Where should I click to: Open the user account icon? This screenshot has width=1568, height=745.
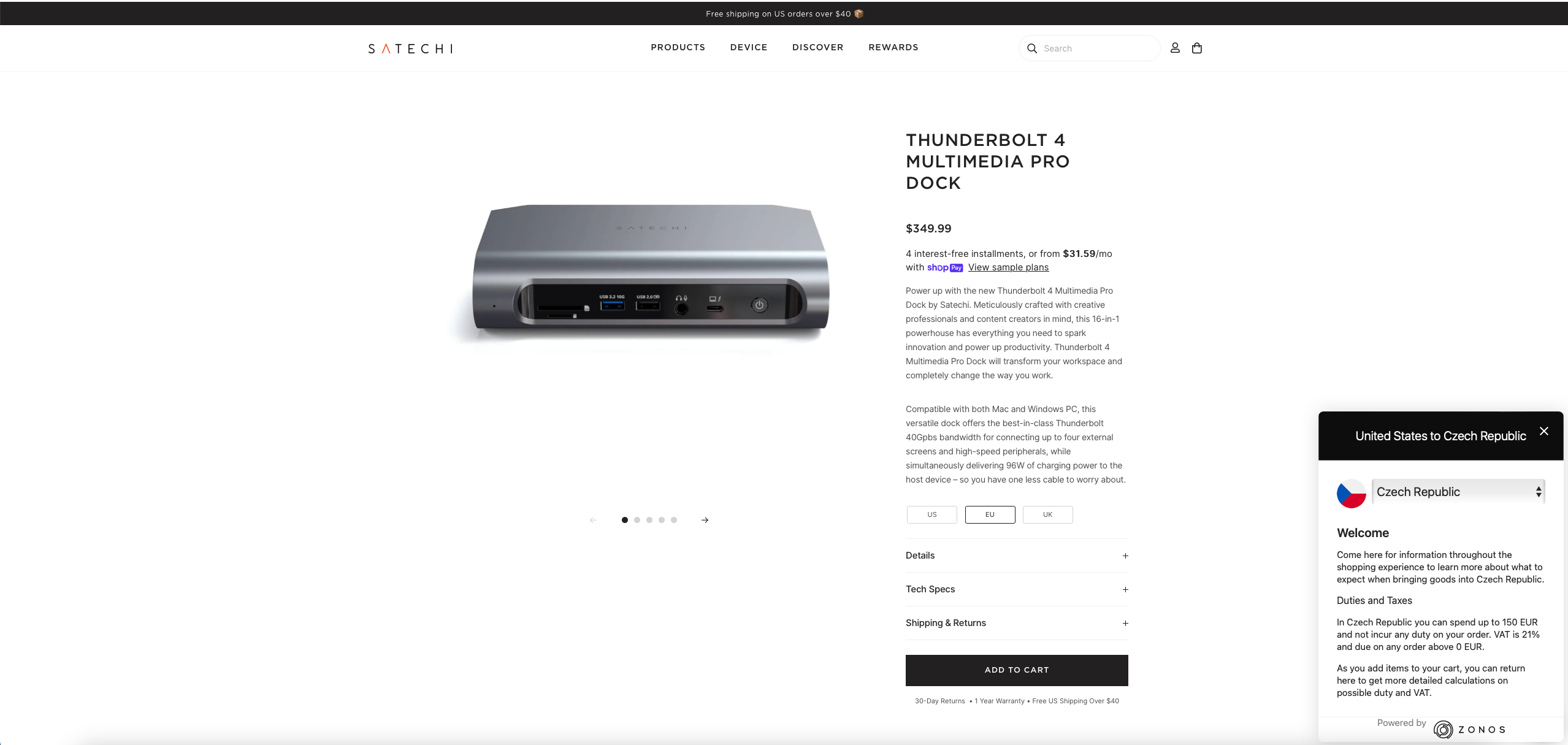(1175, 48)
